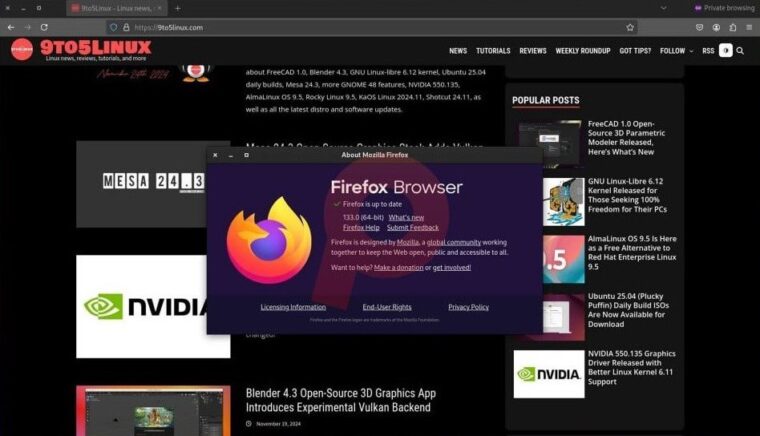Close the About Mozilla Firefox dialog
The height and width of the screenshot is (436, 760).
click(215, 155)
